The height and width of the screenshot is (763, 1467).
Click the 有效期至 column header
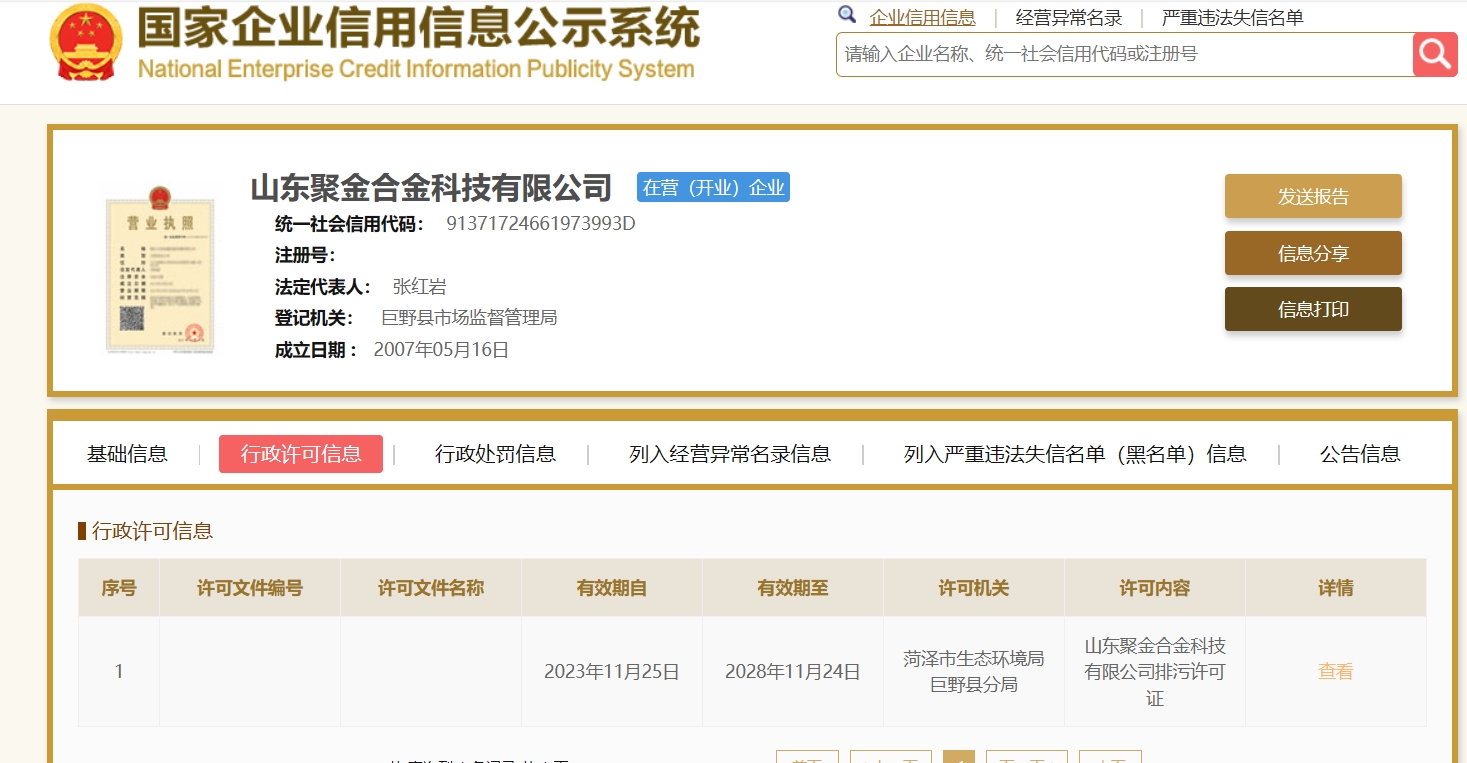click(x=793, y=588)
